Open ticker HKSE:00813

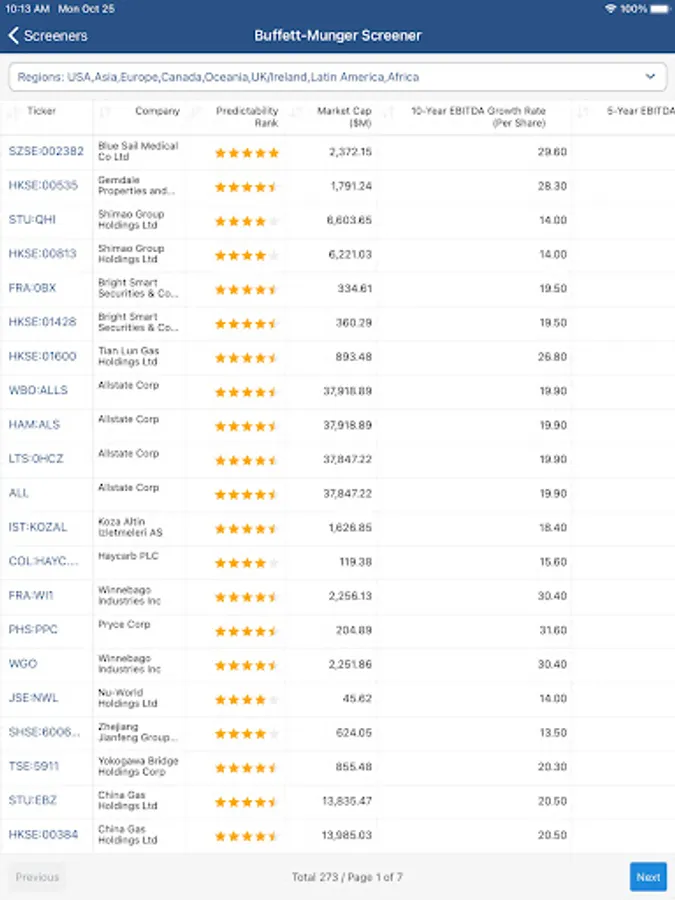(x=42, y=254)
